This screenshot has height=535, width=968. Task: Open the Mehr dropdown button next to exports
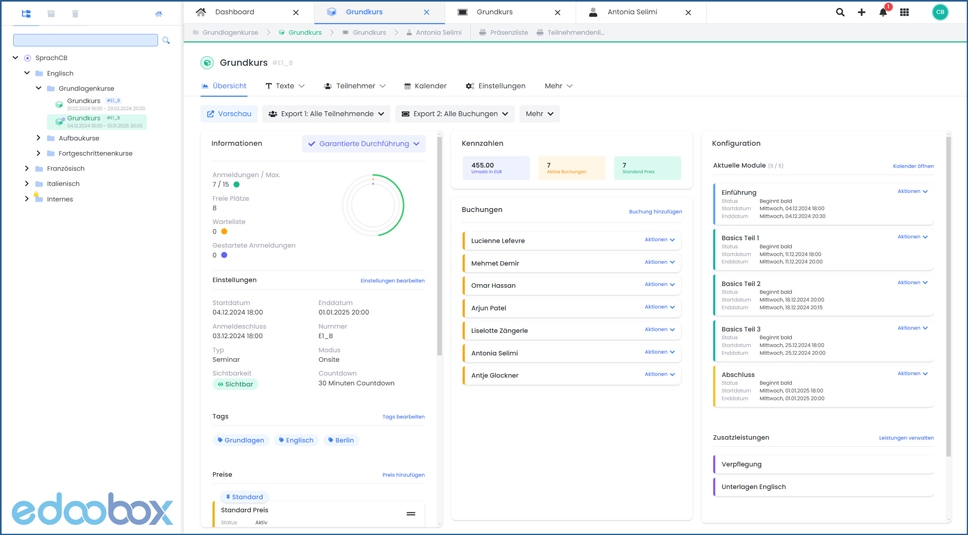pyautogui.click(x=539, y=114)
